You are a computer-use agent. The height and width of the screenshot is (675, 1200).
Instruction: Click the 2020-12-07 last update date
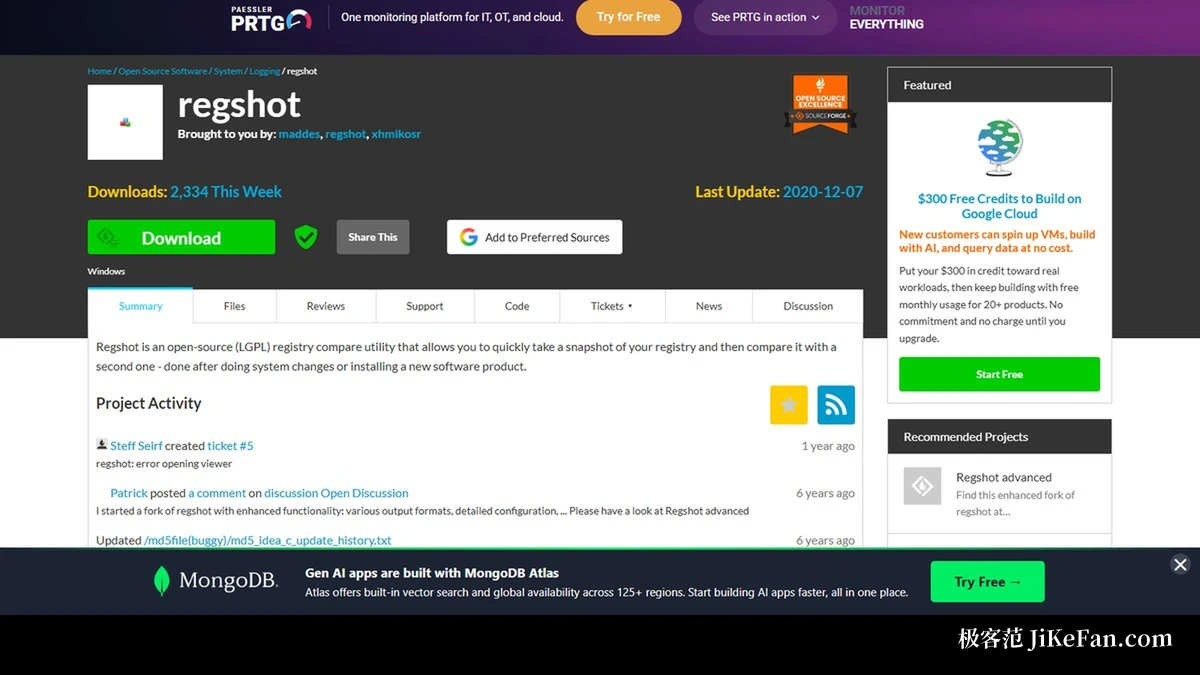coord(823,192)
